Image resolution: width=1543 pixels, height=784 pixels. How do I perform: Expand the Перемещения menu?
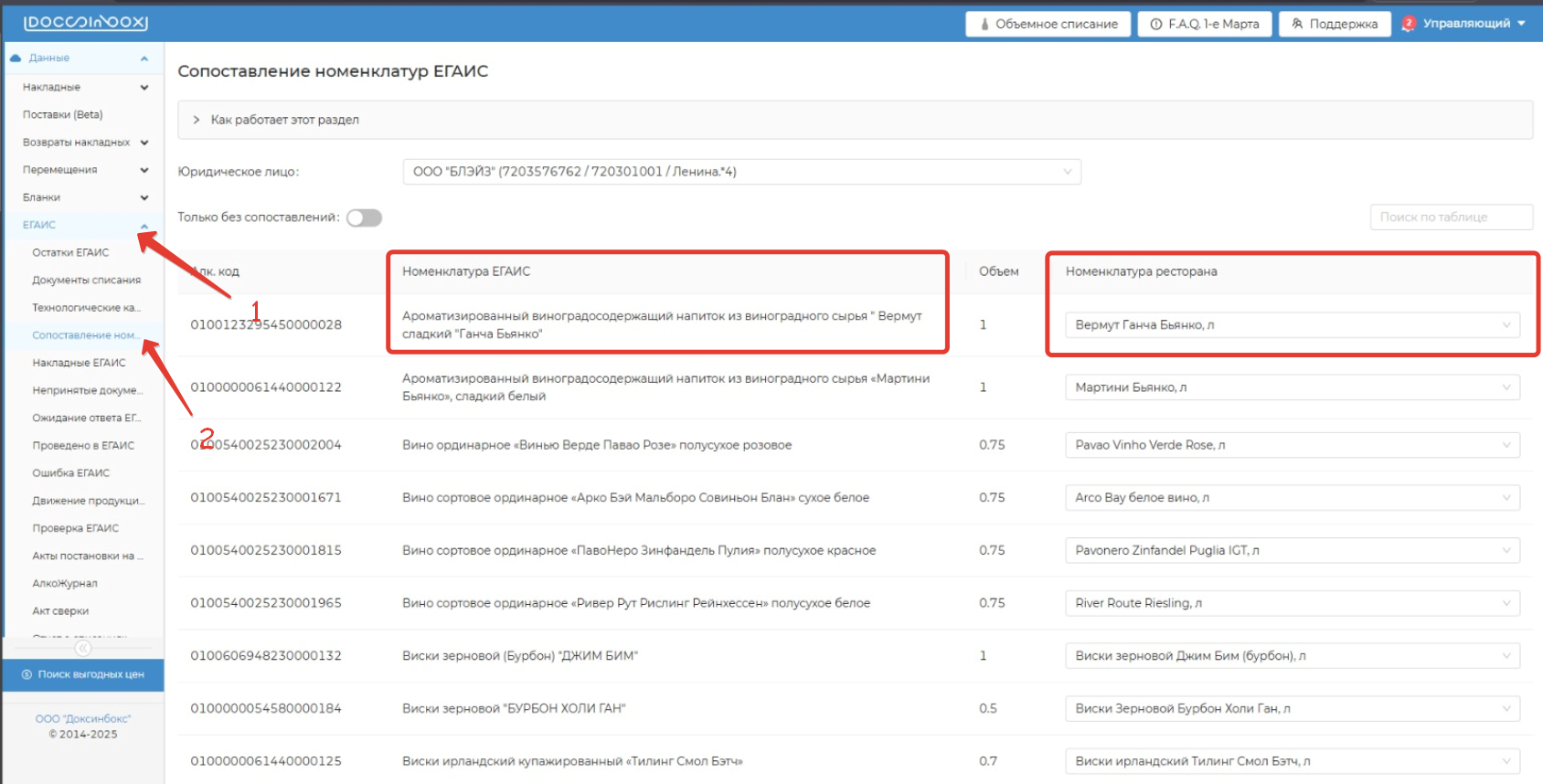[x=144, y=170]
